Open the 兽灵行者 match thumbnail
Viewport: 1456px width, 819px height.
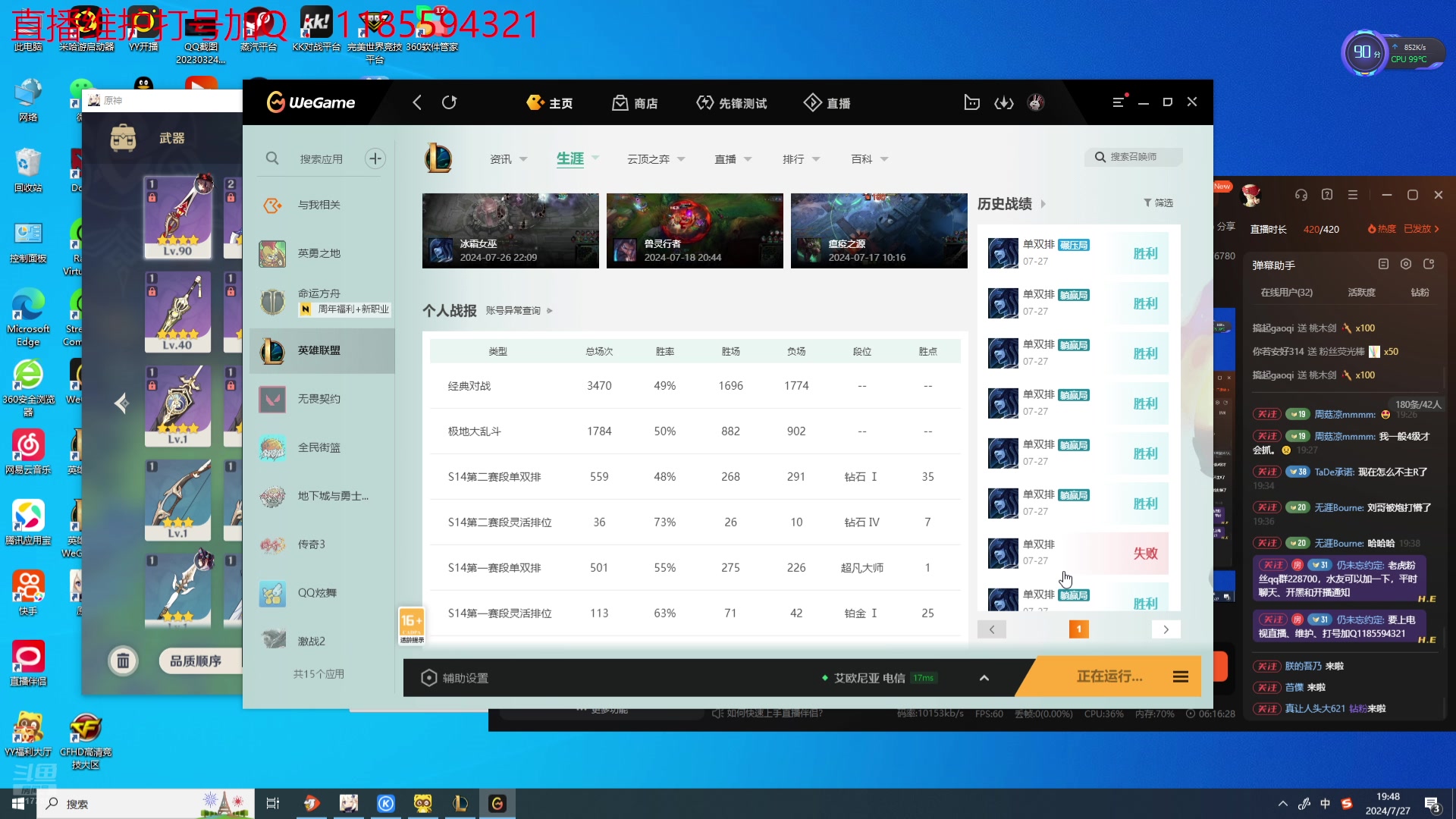[695, 231]
